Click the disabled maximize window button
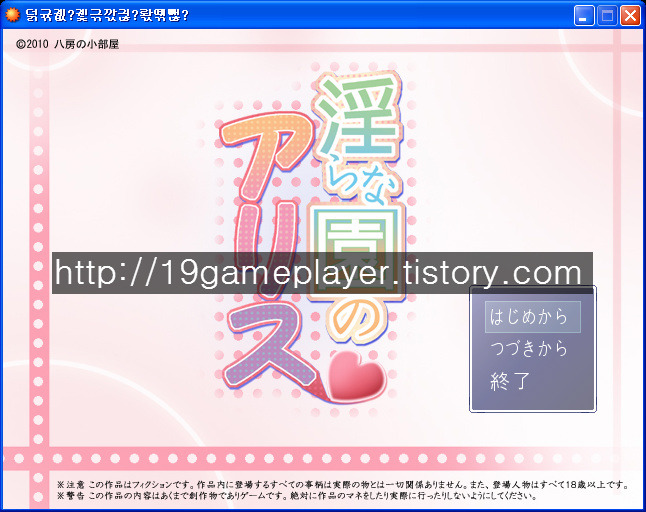The height and width of the screenshot is (512, 646). [x=607, y=16]
